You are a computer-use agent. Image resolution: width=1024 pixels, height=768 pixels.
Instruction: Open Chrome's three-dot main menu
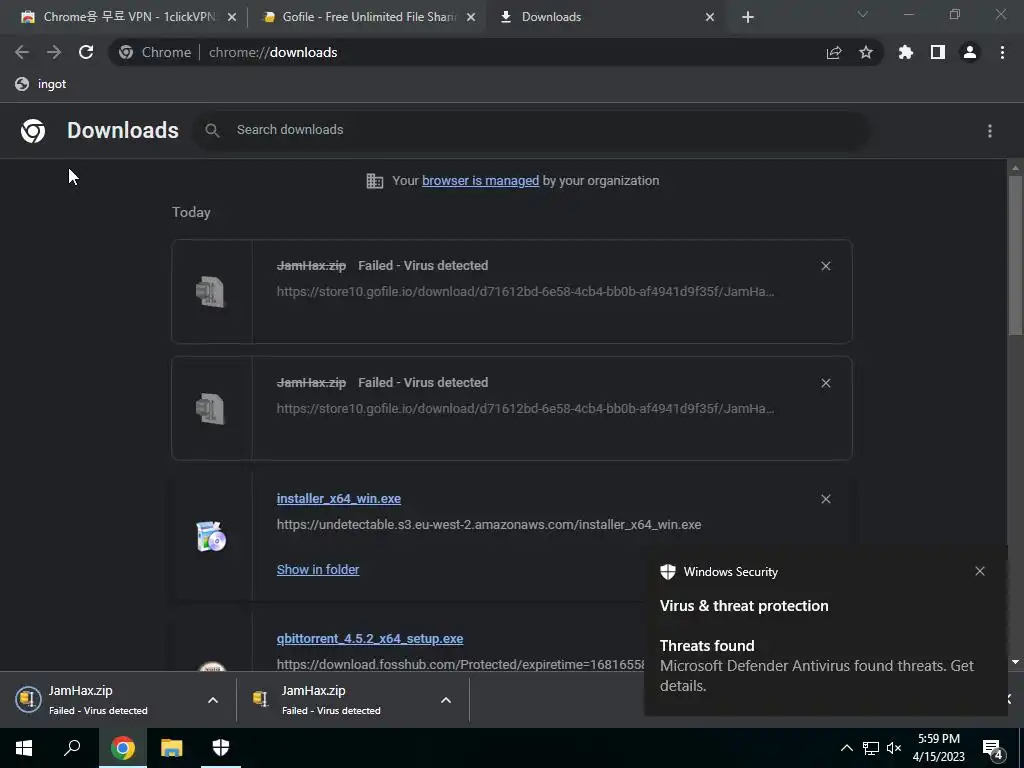tap(1002, 52)
